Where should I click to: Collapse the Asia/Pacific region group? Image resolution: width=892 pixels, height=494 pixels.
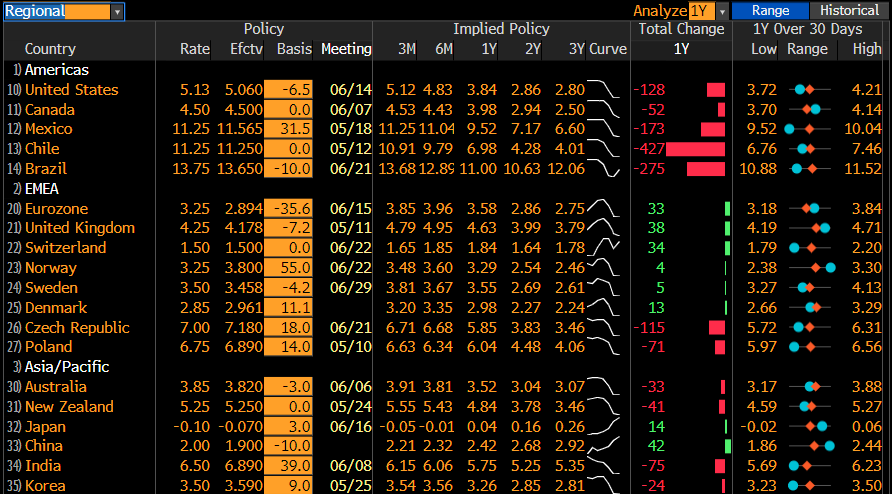[67, 367]
